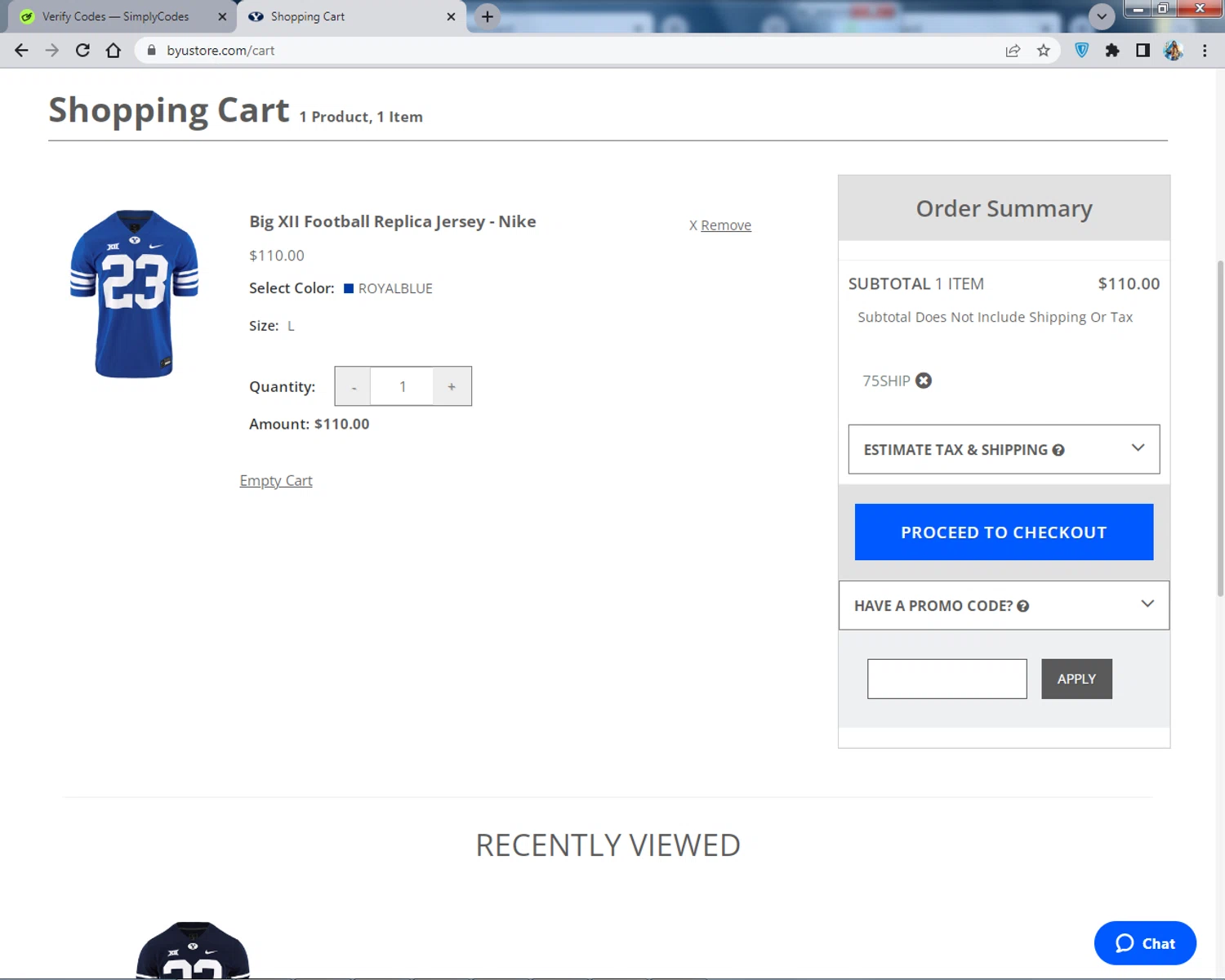This screenshot has width=1225, height=980.
Task: Share this page via the share icon
Action: [1013, 51]
